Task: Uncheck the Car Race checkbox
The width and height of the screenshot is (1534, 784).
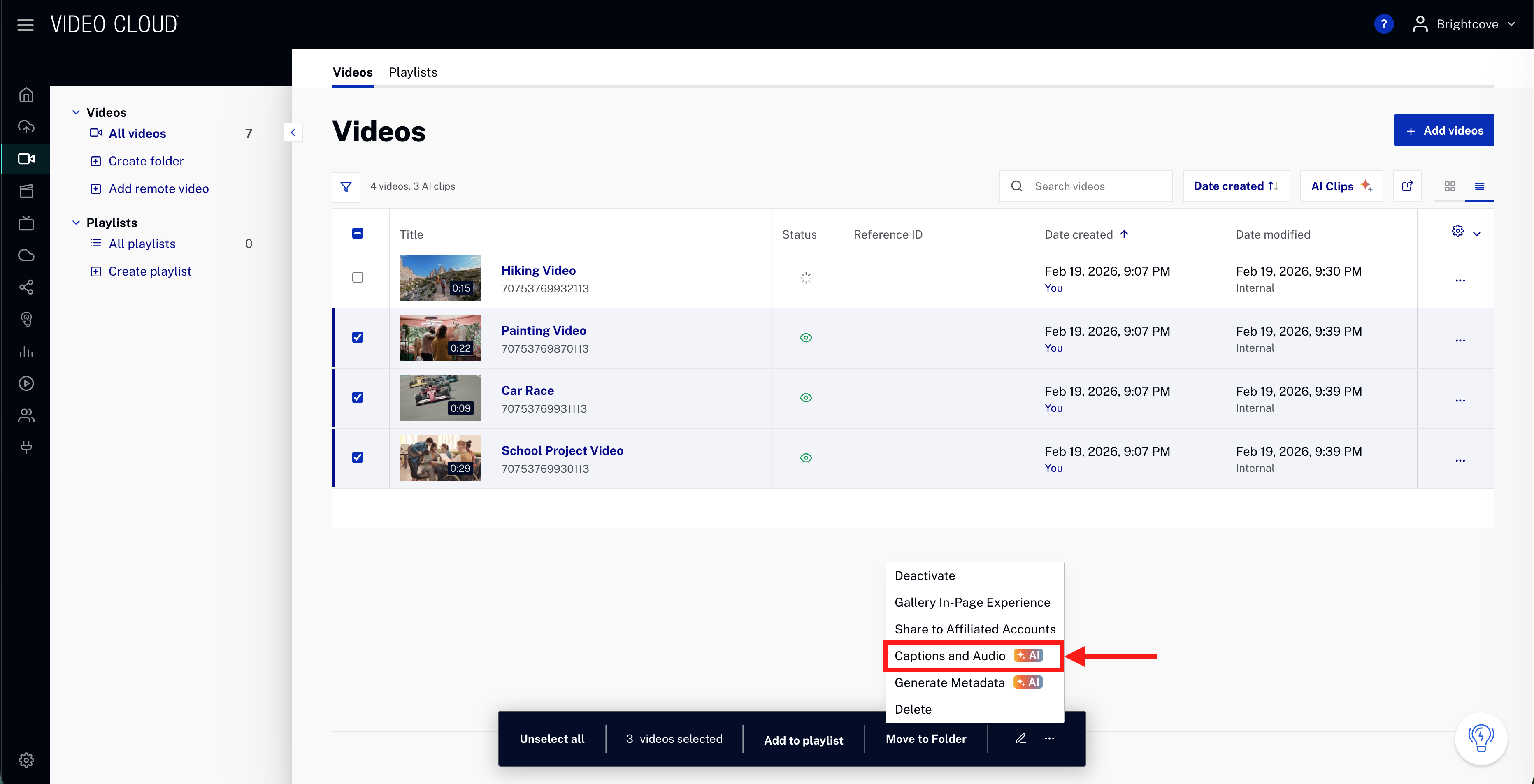Action: [357, 397]
